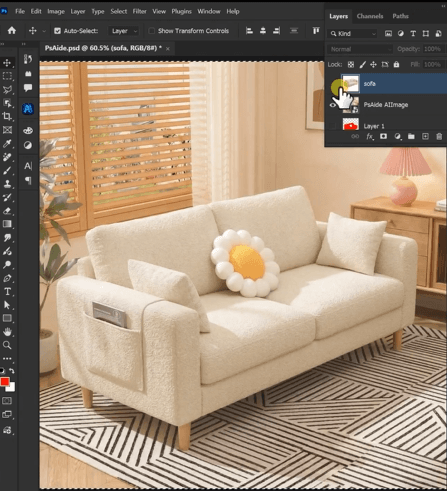Open the Filter menu

[x=139, y=11]
